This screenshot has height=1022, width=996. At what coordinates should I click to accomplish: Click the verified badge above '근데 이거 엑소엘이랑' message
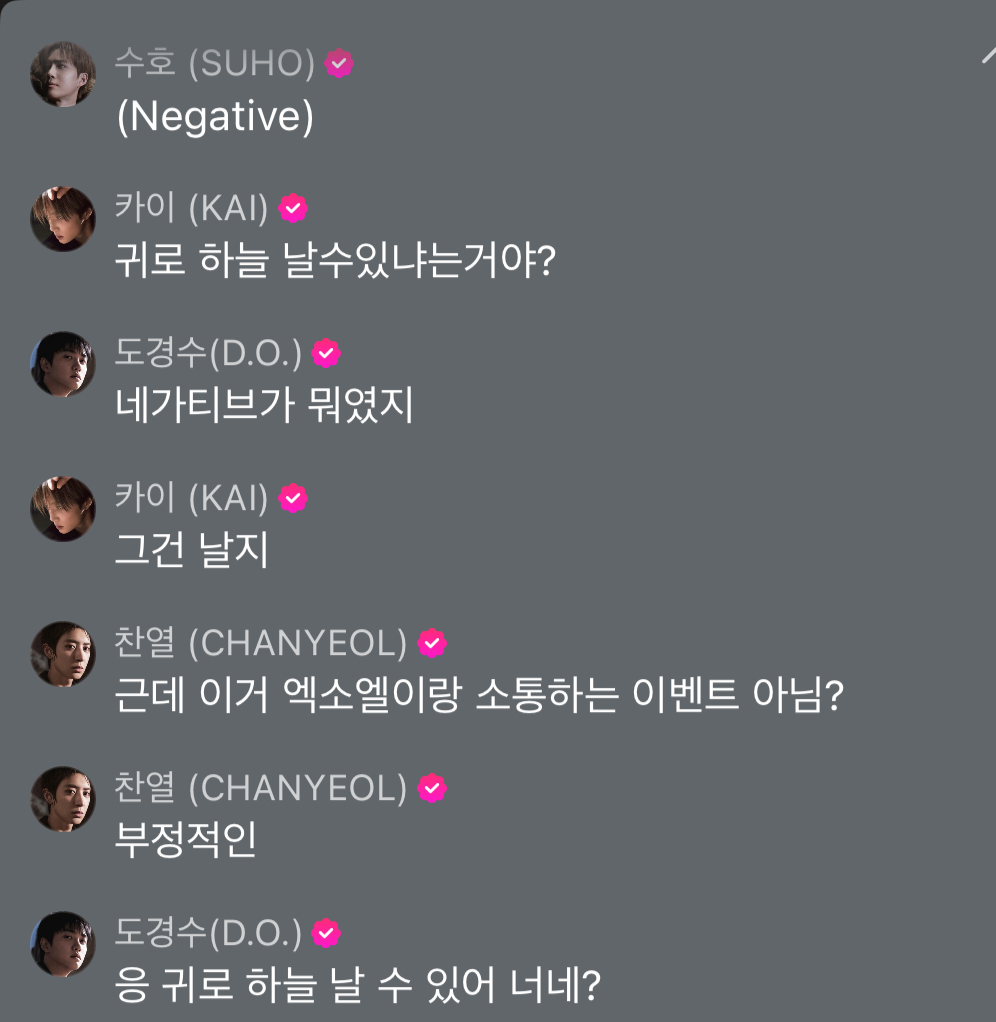[x=431, y=643]
